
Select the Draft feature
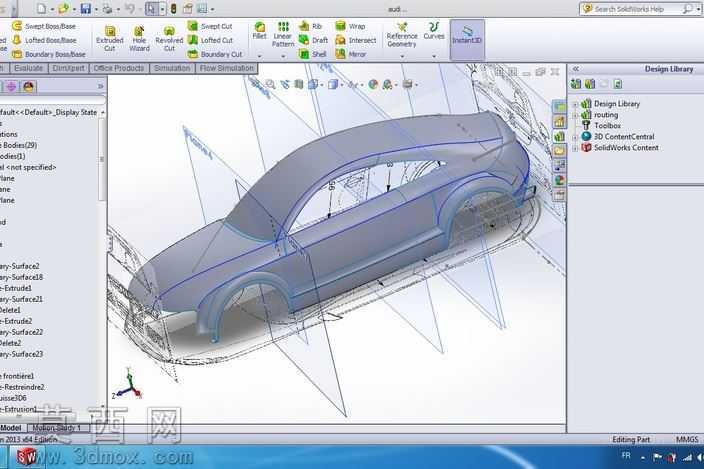pos(313,40)
